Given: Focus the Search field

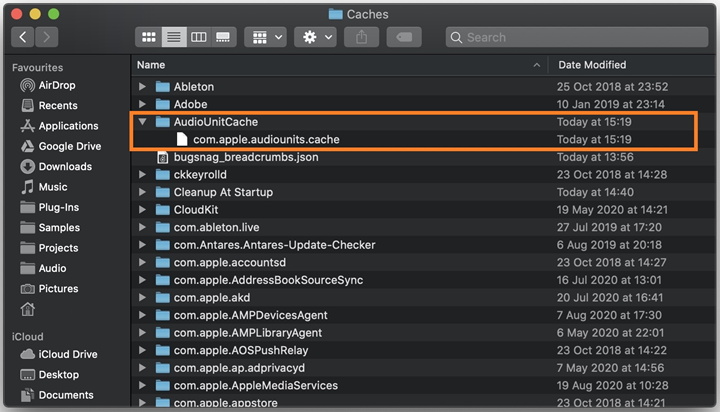Looking at the screenshot, I should [577, 37].
